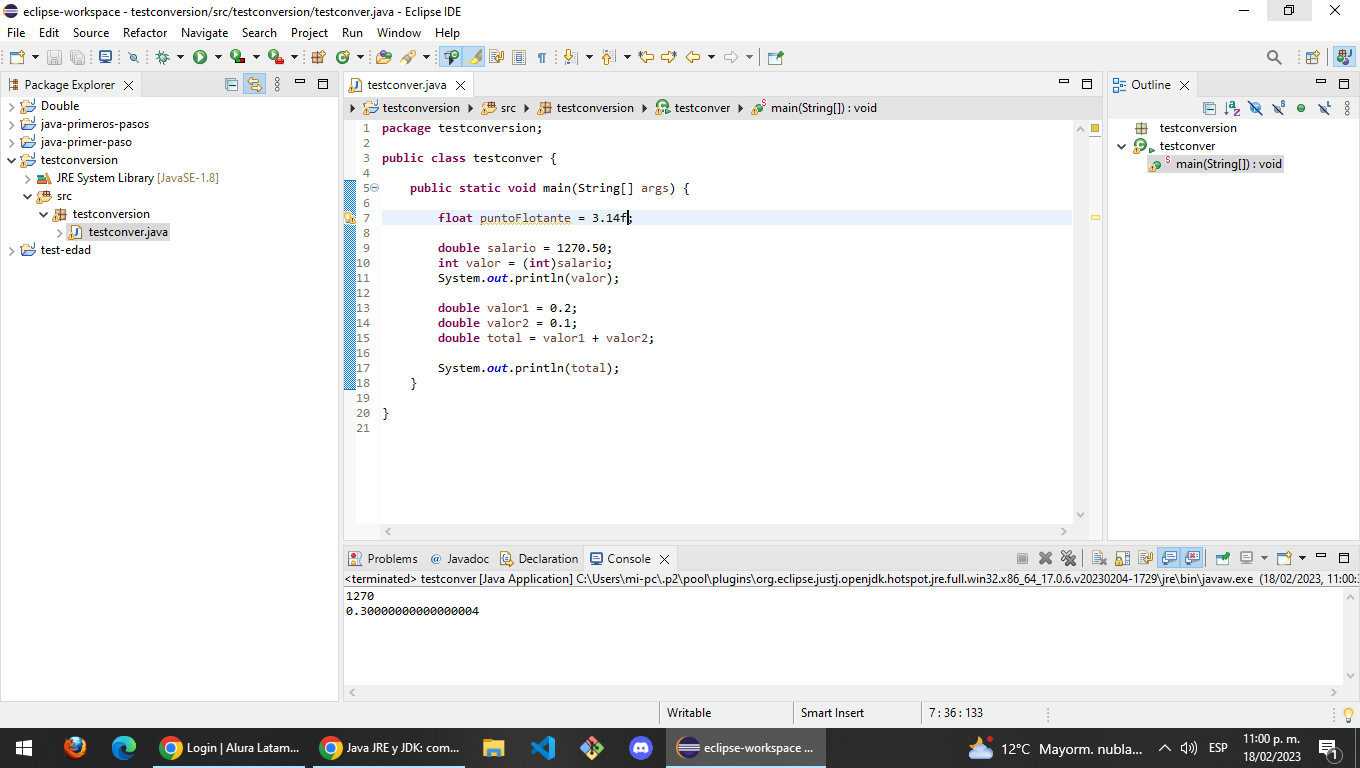
Task: Click Remove All Terminated Launches icon
Action: (1068, 558)
